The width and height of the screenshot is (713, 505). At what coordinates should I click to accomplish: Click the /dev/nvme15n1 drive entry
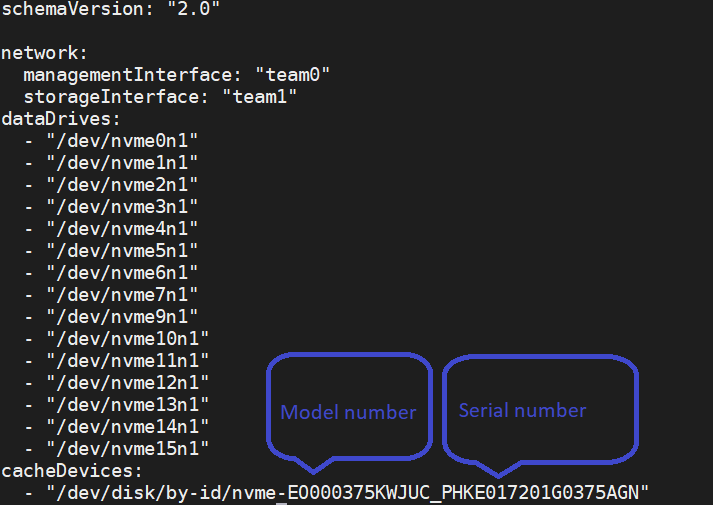[127, 447]
